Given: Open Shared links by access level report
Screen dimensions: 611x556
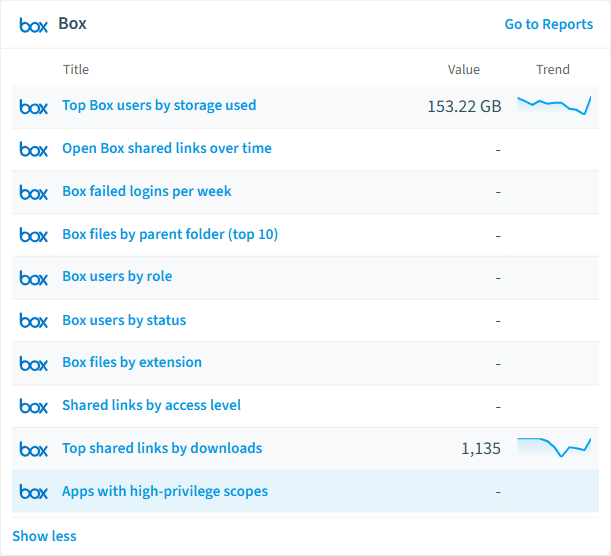Looking at the screenshot, I should click(152, 405).
